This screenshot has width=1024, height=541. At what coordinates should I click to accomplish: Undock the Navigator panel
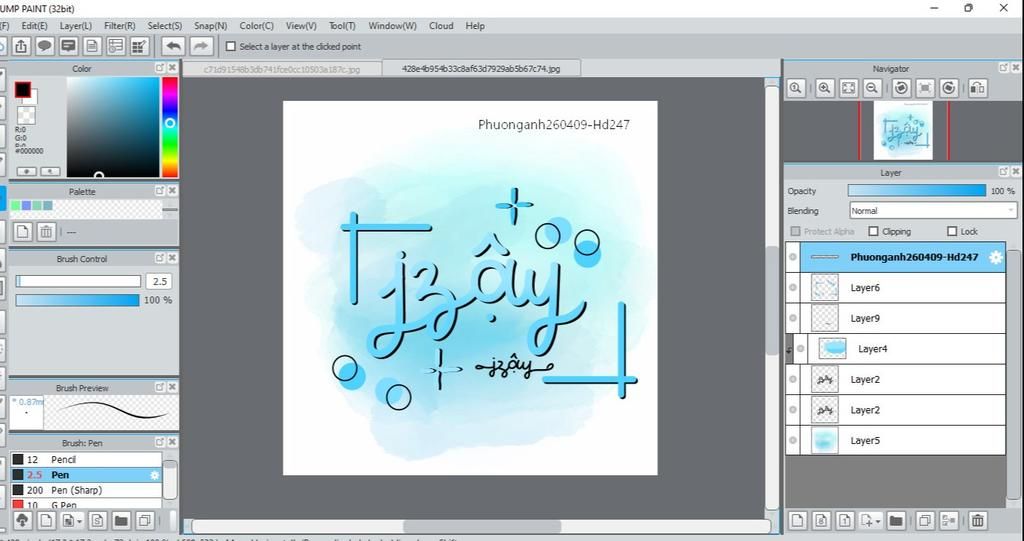pyautogui.click(x=1004, y=67)
